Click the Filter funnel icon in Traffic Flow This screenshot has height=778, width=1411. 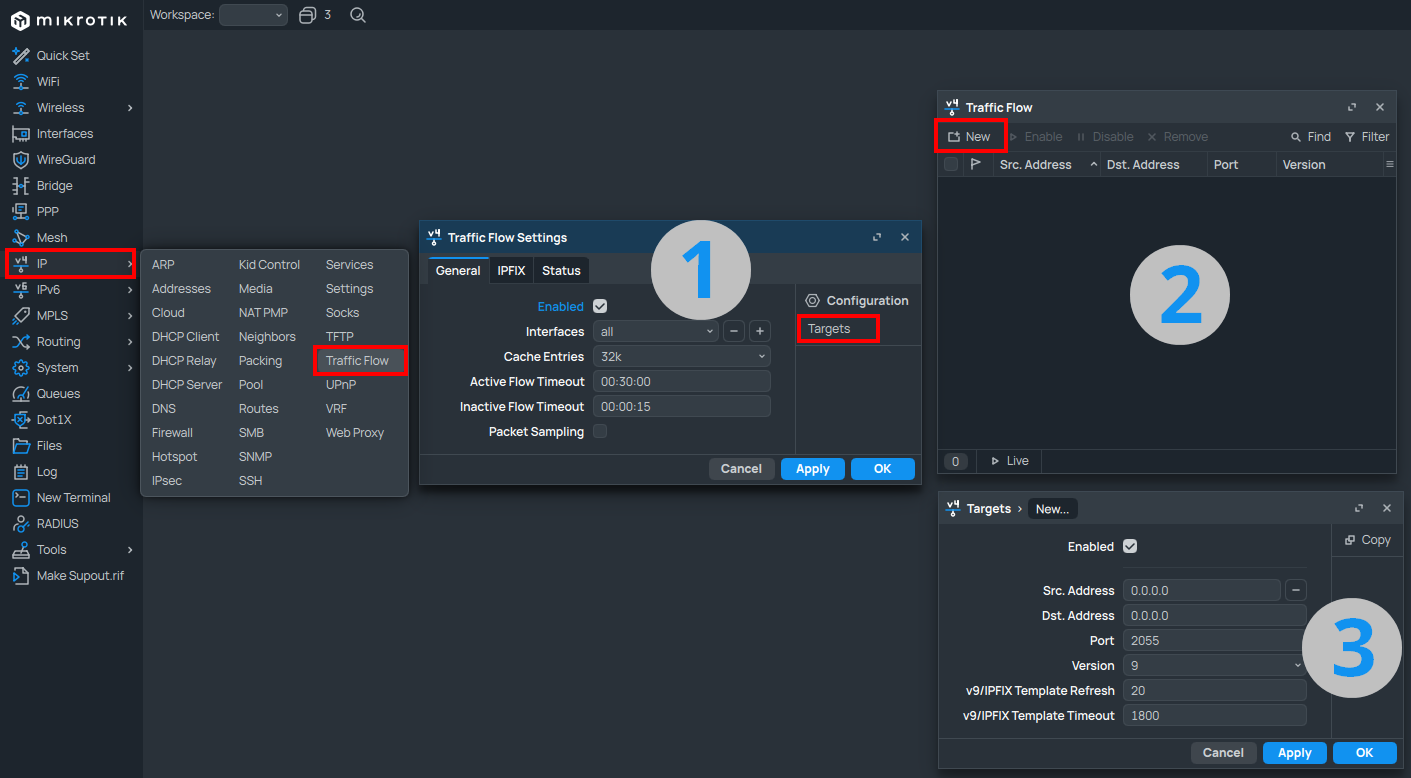coord(1350,137)
